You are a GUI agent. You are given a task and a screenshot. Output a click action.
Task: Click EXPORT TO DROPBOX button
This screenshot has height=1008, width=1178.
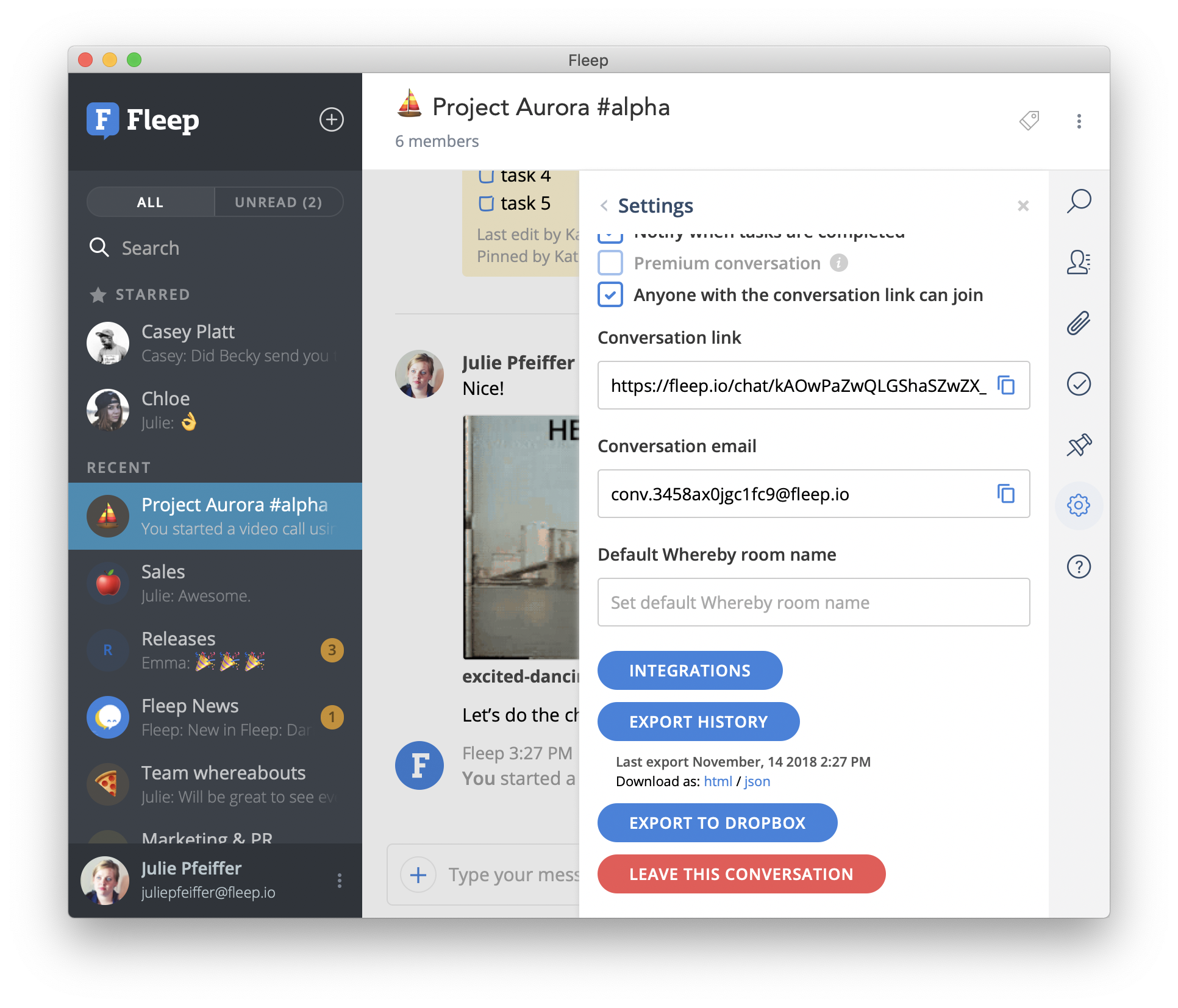[x=717, y=823]
